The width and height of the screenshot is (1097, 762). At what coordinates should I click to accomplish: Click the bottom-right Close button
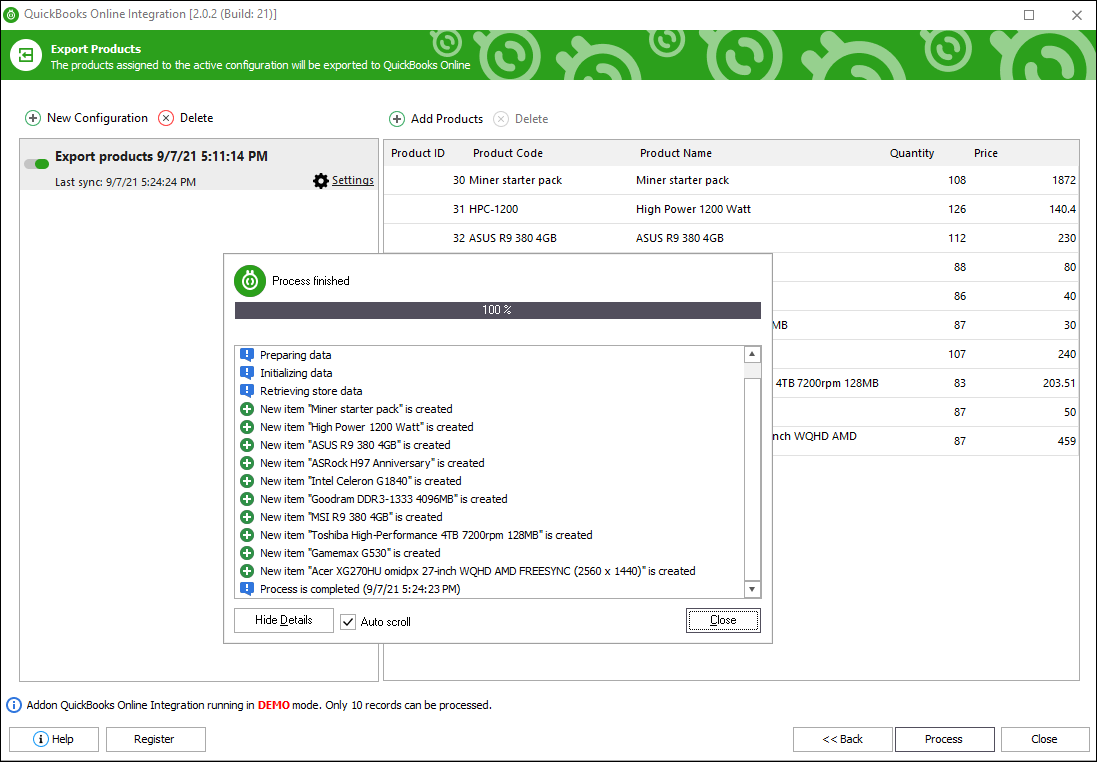pyautogui.click(x=1044, y=739)
